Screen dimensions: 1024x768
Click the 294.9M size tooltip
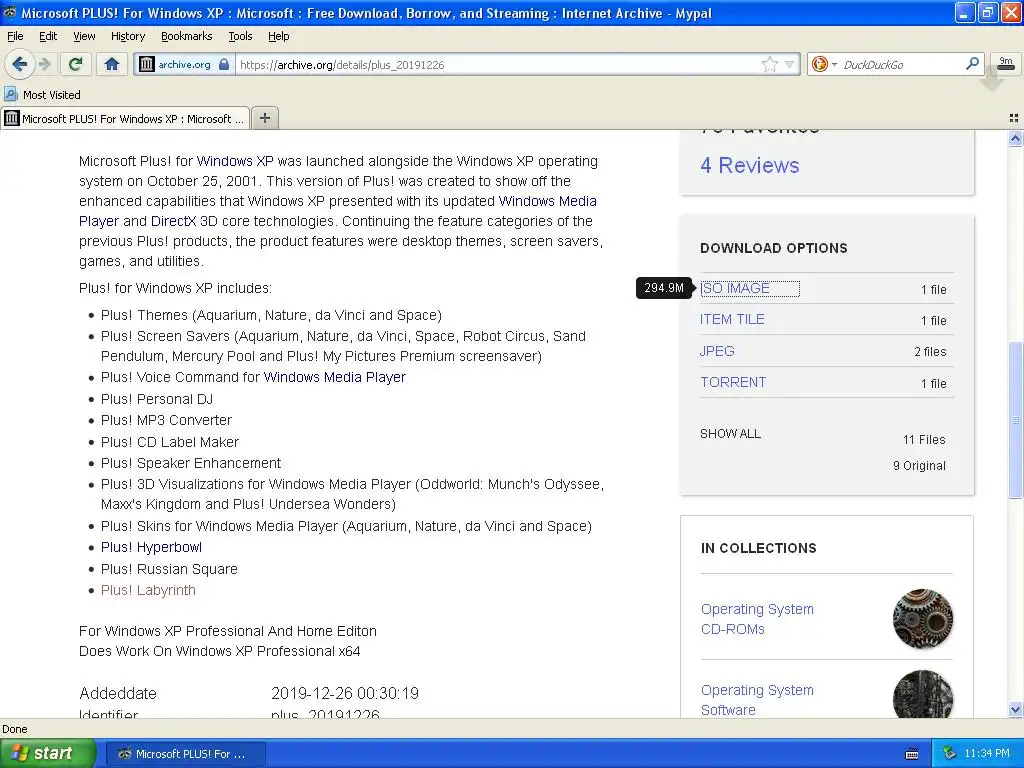[x=664, y=288]
